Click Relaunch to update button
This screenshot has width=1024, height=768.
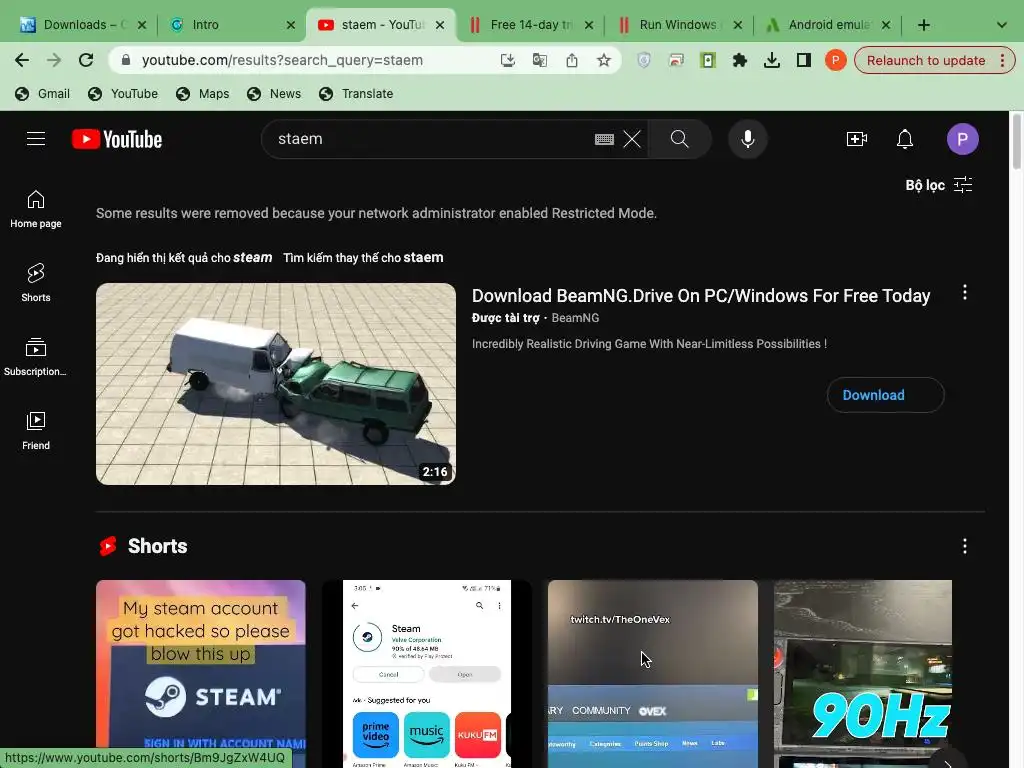[x=926, y=60]
